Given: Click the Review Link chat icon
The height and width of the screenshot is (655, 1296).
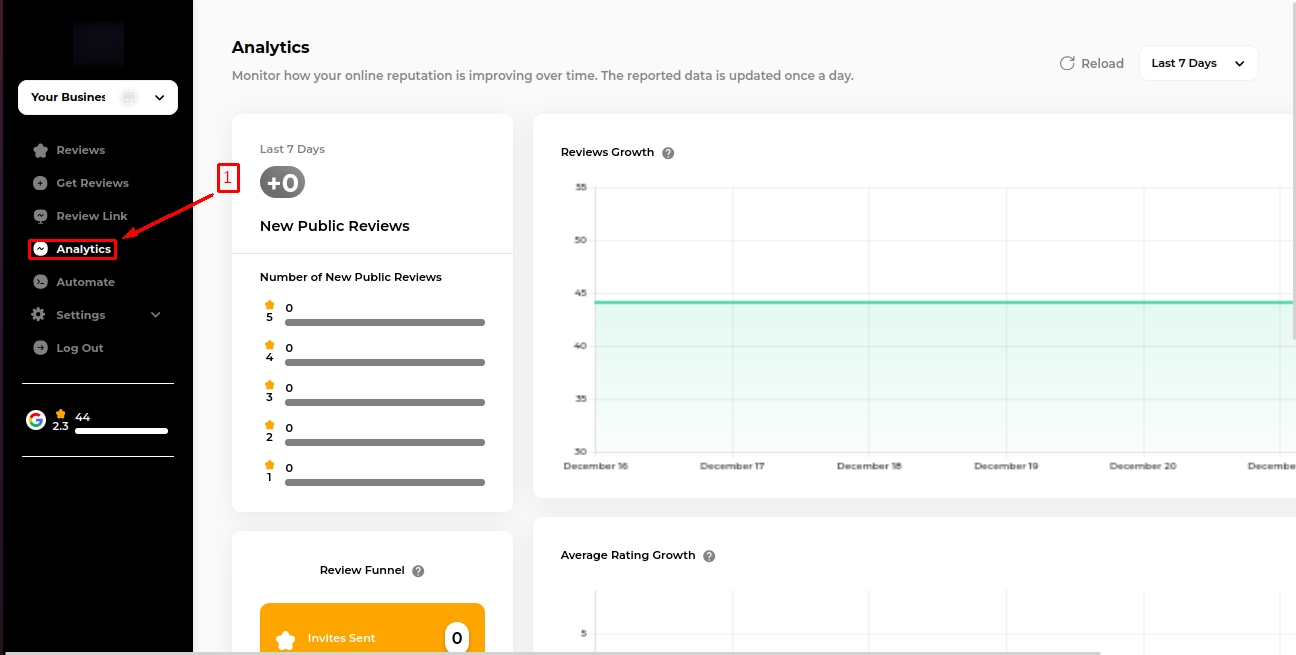Looking at the screenshot, I should point(40,217).
